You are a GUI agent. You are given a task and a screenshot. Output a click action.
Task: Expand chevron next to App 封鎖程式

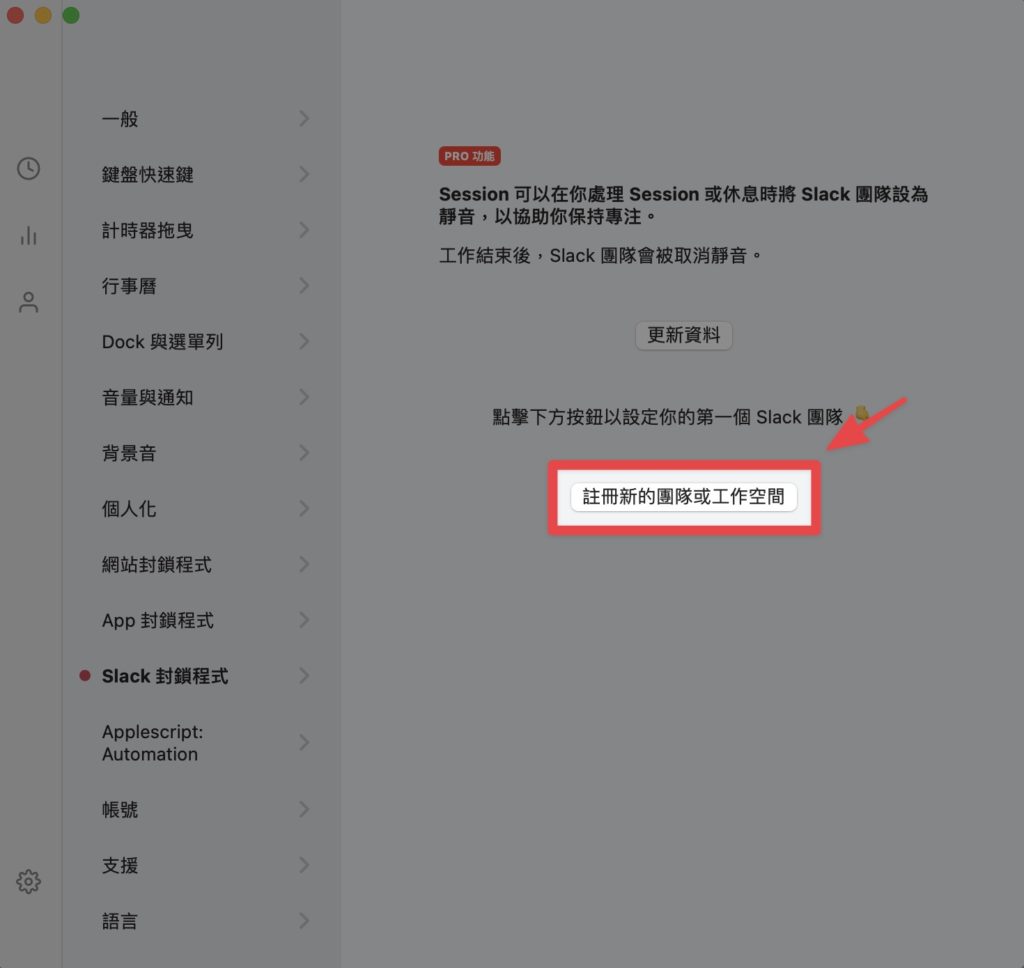304,620
